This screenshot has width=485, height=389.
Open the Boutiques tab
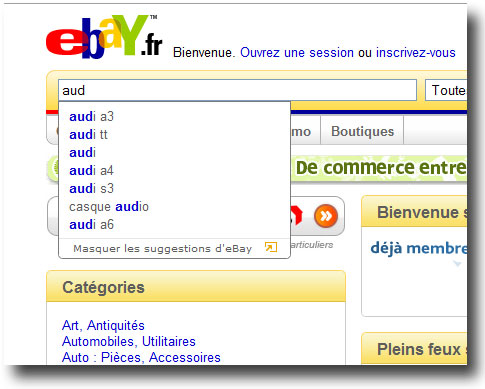coord(362,131)
